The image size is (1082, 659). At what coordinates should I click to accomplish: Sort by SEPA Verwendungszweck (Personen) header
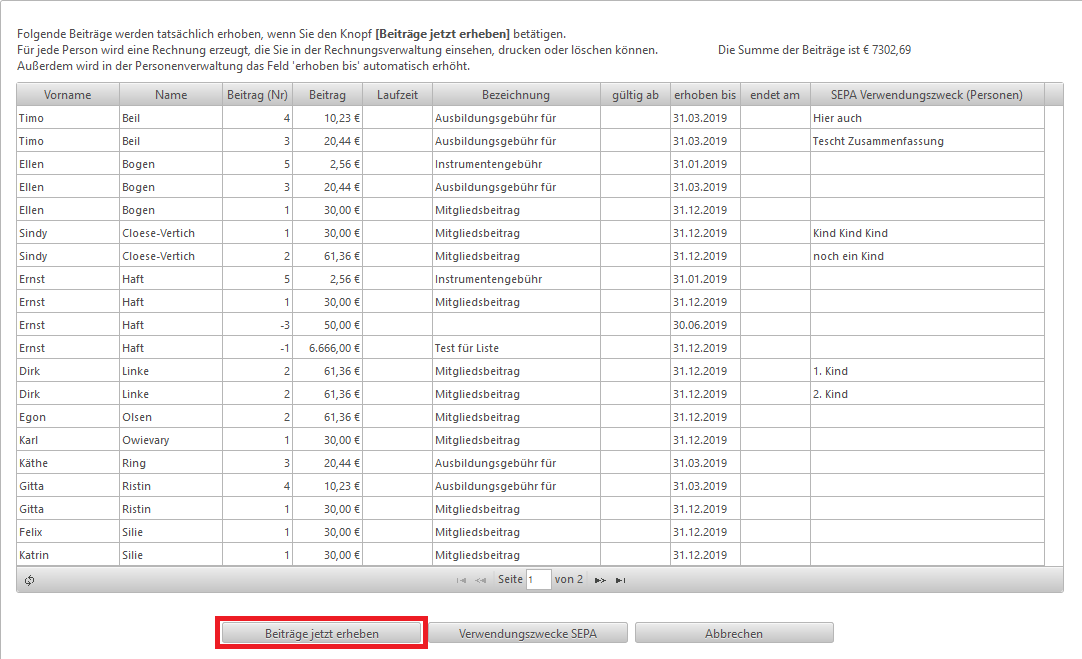coord(927,95)
